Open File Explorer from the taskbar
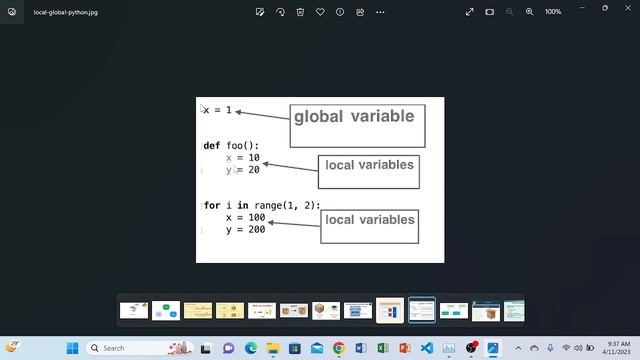The image size is (640, 360). point(273,348)
